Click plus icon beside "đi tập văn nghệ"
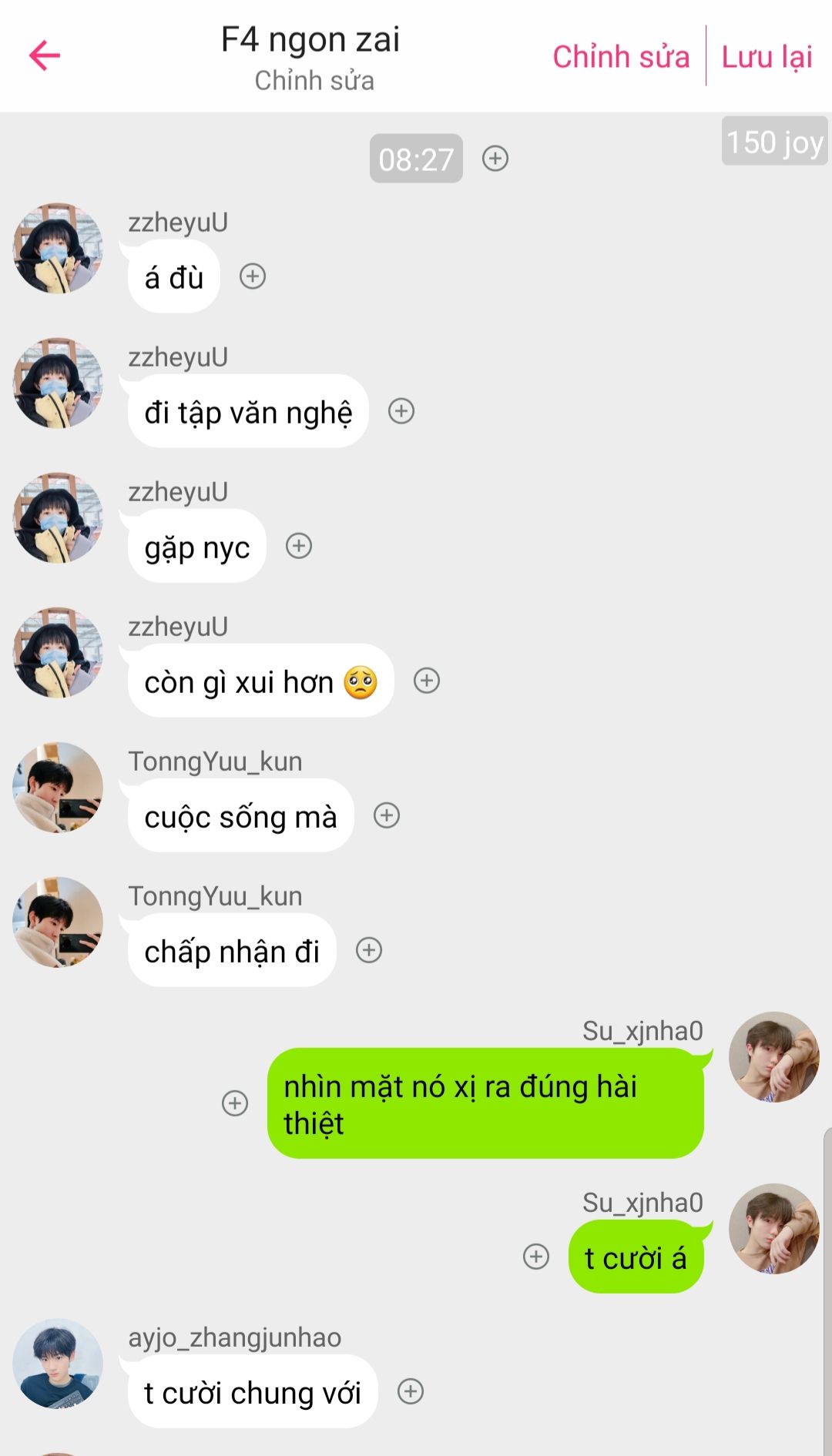 point(401,411)
